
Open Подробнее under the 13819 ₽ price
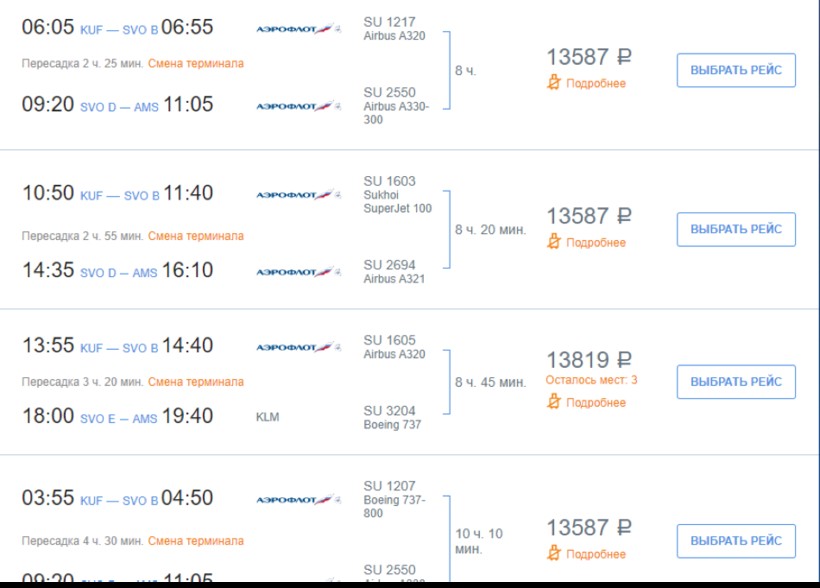pos(596,402)
